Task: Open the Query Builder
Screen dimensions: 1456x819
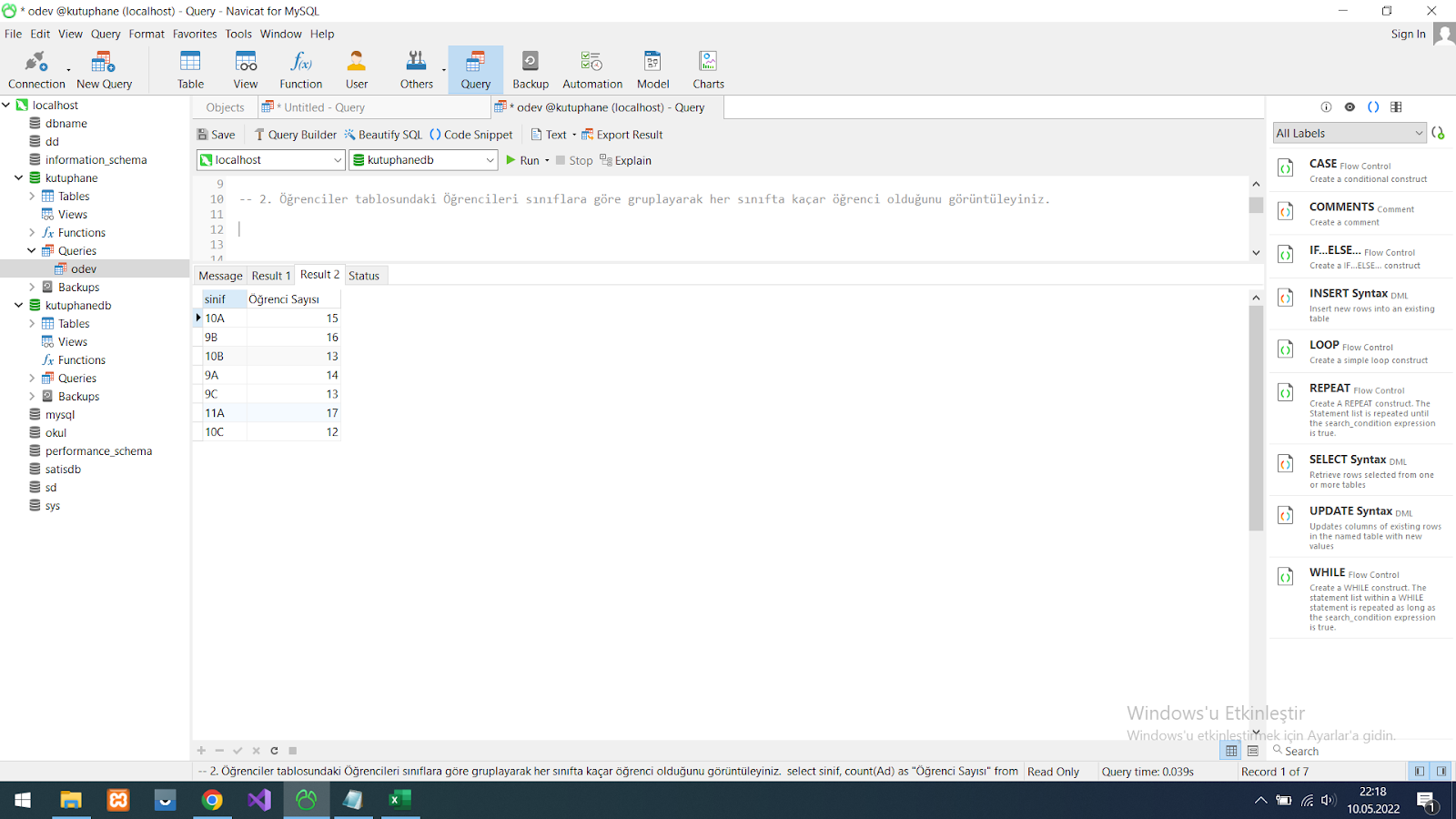Action: point(295,135)
